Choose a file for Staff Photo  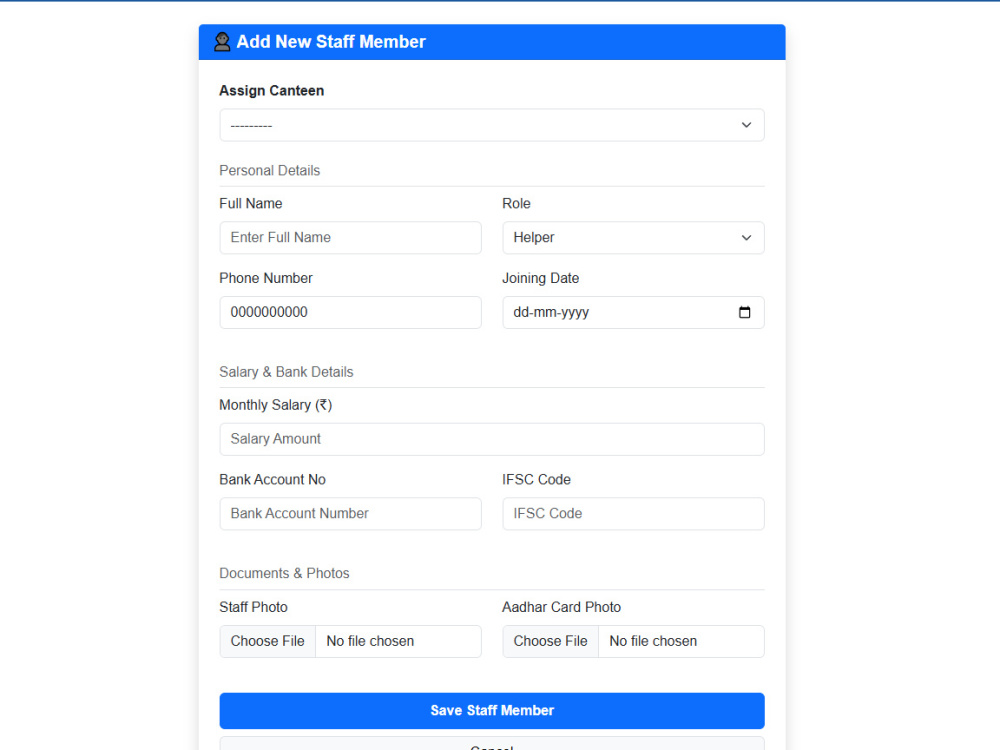pos(267,641)
